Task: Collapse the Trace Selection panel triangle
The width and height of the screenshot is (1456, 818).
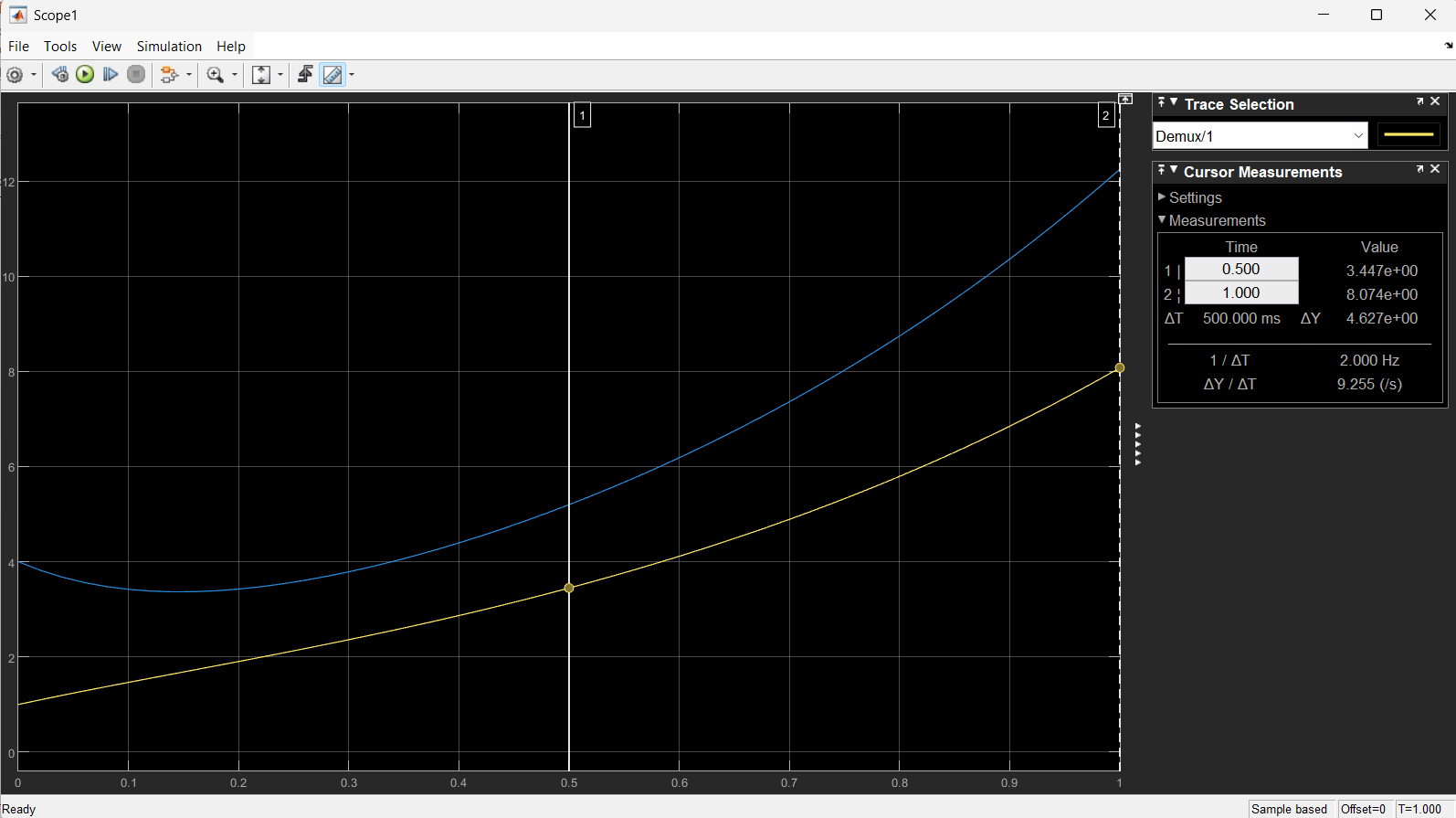Action: tap(1174, 102)
